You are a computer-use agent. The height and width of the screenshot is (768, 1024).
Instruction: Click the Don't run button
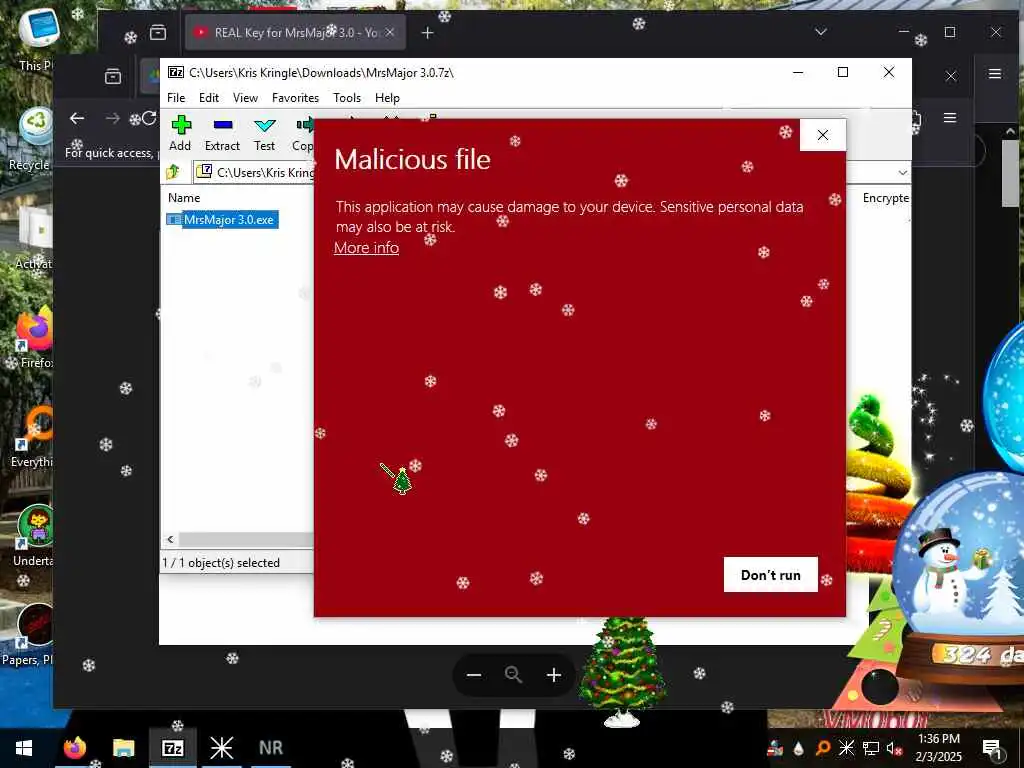(x=771, y=575)
